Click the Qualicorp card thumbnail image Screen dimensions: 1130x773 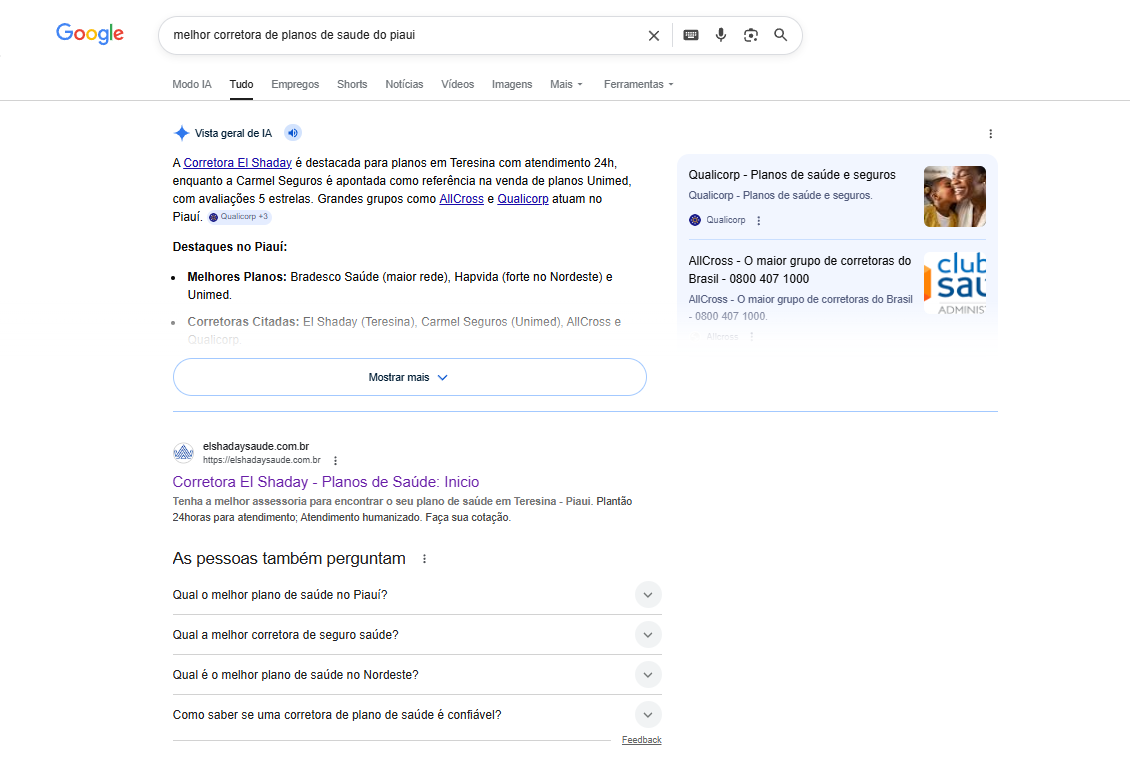pyautogui.click(x=954, y=196)
